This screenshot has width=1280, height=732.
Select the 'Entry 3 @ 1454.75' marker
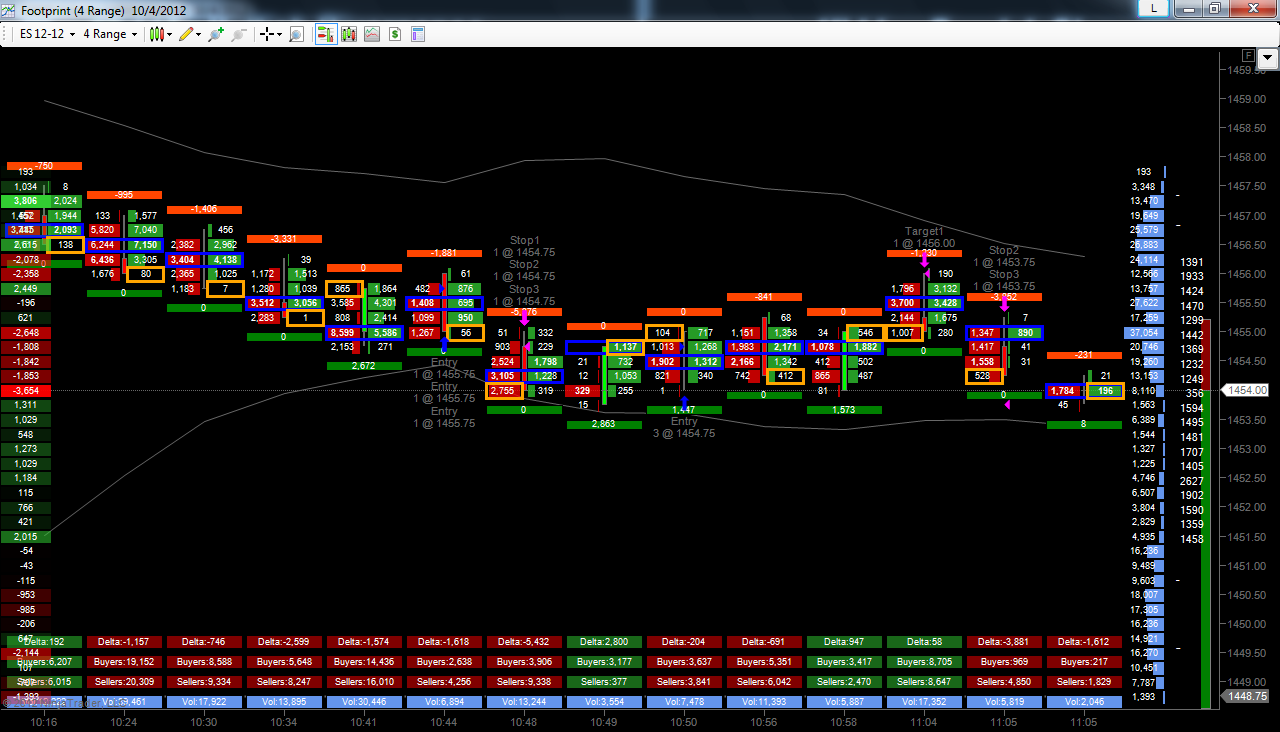tap(684, 427)
